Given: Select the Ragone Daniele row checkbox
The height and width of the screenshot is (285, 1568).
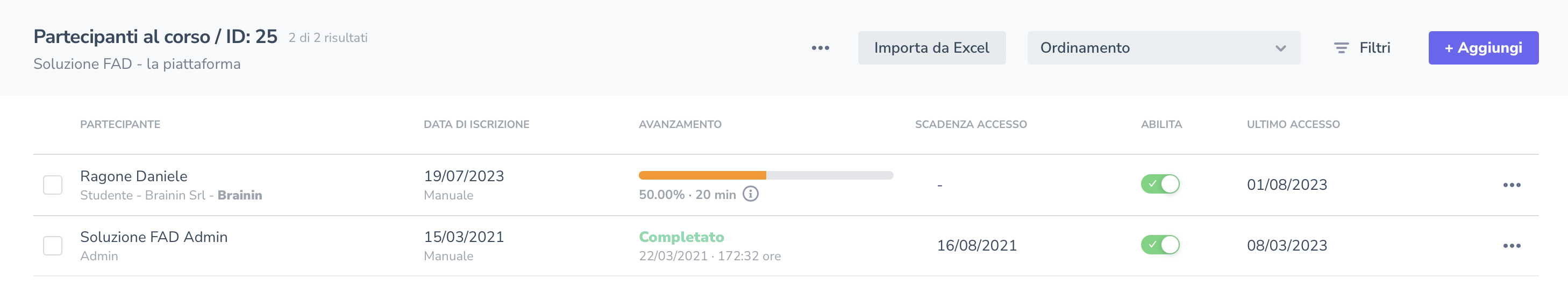Looking at the screenshot, I should 53,185.
